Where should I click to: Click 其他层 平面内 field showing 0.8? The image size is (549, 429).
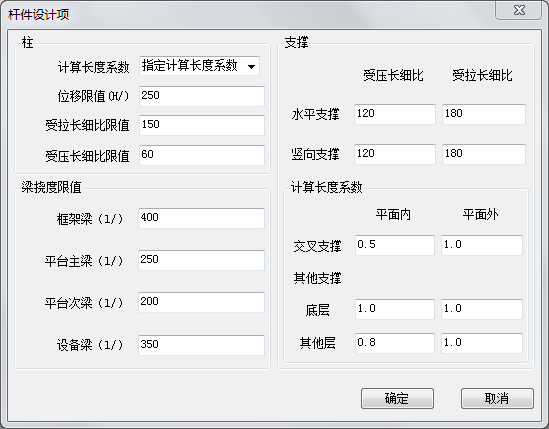(395, 343)
